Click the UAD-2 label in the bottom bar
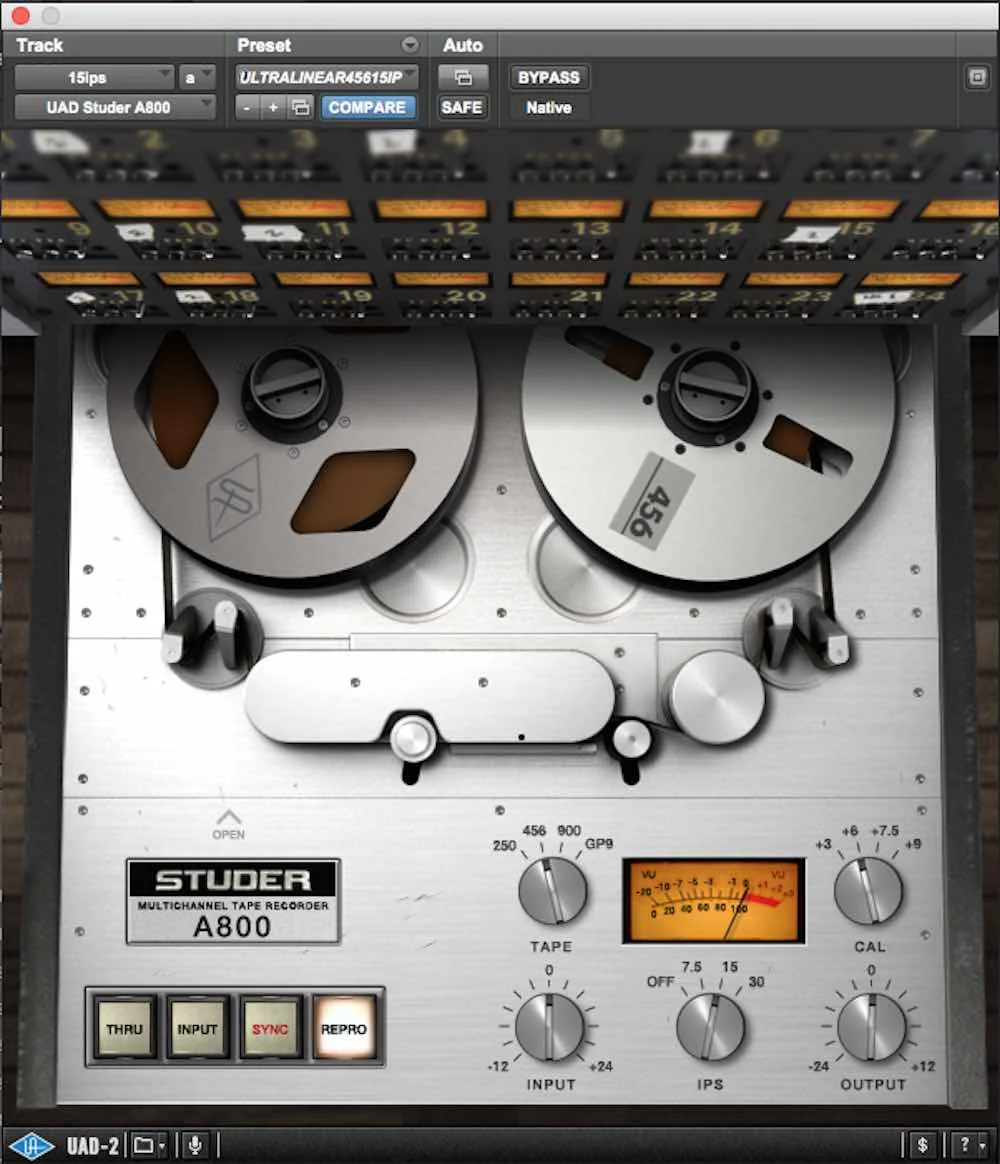Screen dimensions: 1000x1164 coord(93,1145)
